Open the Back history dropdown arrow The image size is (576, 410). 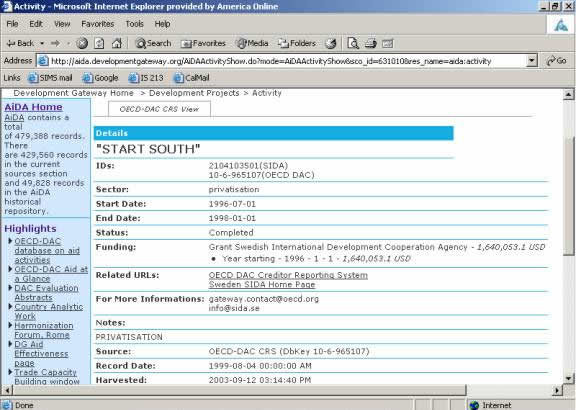coord(42,43)
